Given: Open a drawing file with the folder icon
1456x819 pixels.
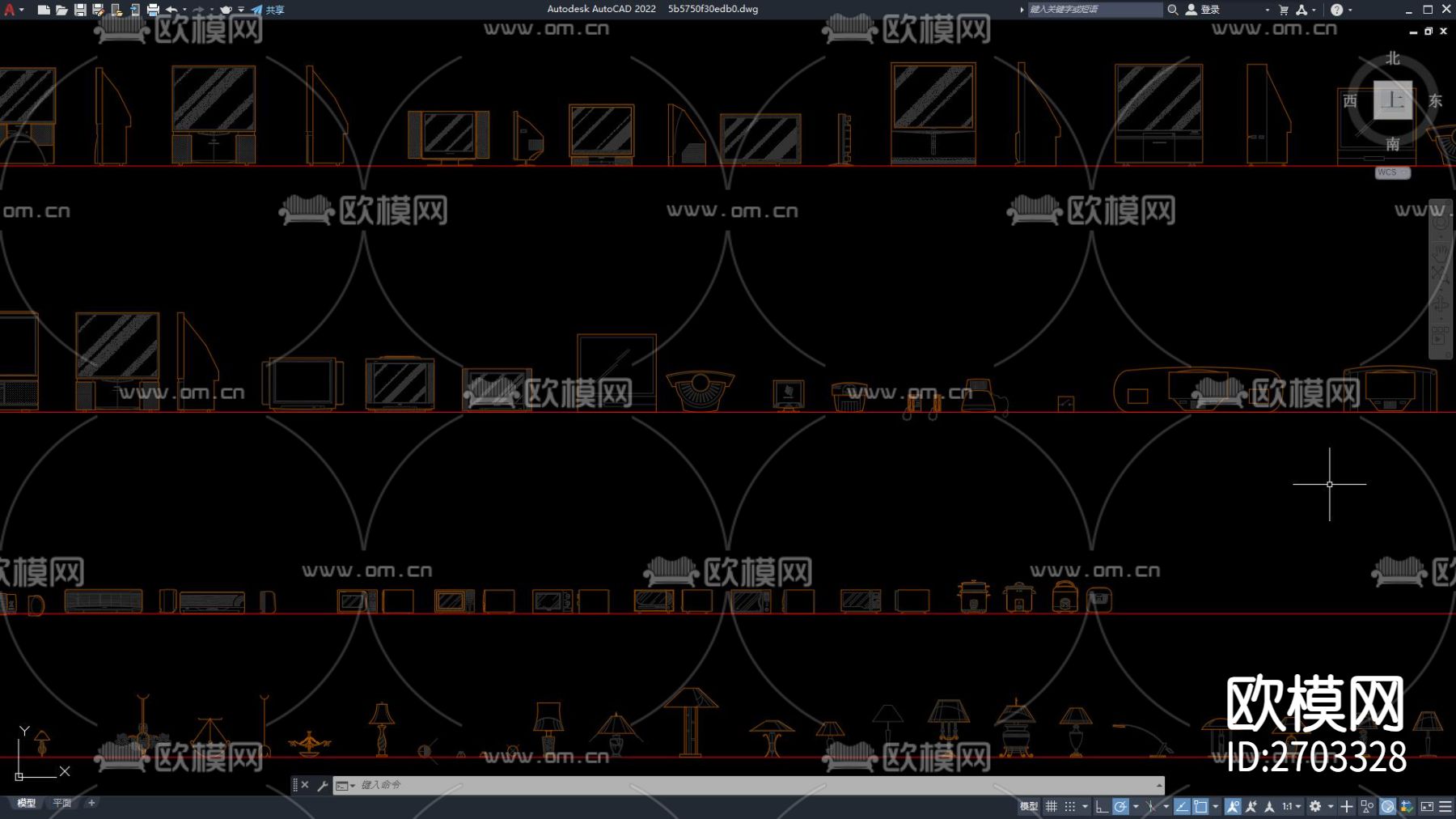Looking at the screenshot, I should 61,10.
